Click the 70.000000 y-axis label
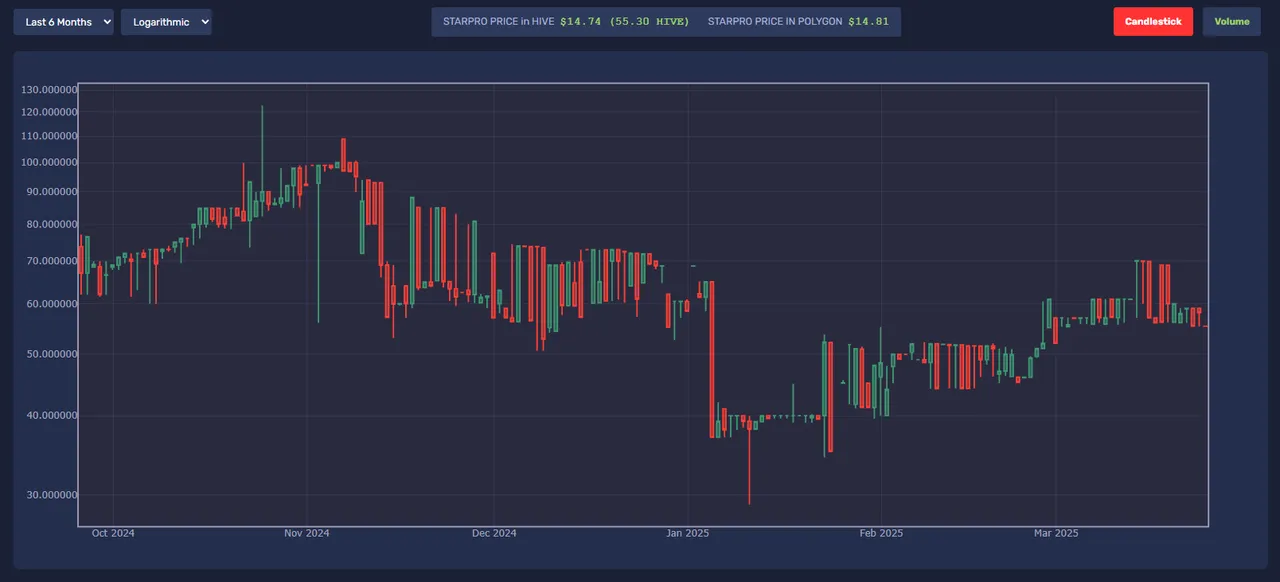 pos(52,261)
